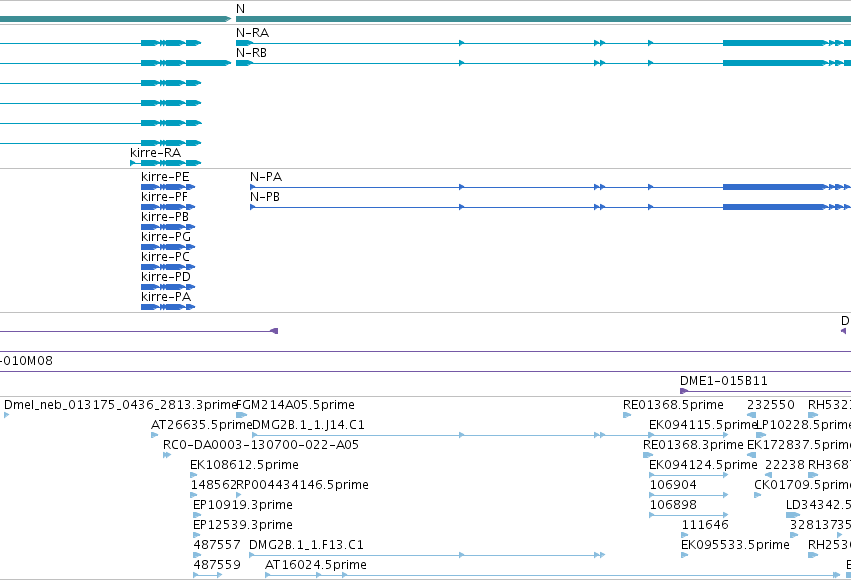This screenshot has width=851, height=580.
Task: Click the purple arrowhead starting DME1-015B11
Action: pos(684,391)
